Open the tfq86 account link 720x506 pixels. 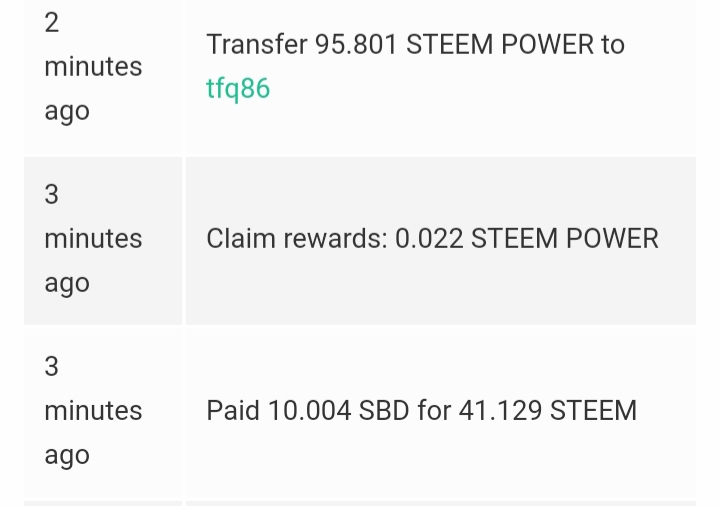(238, 89)
